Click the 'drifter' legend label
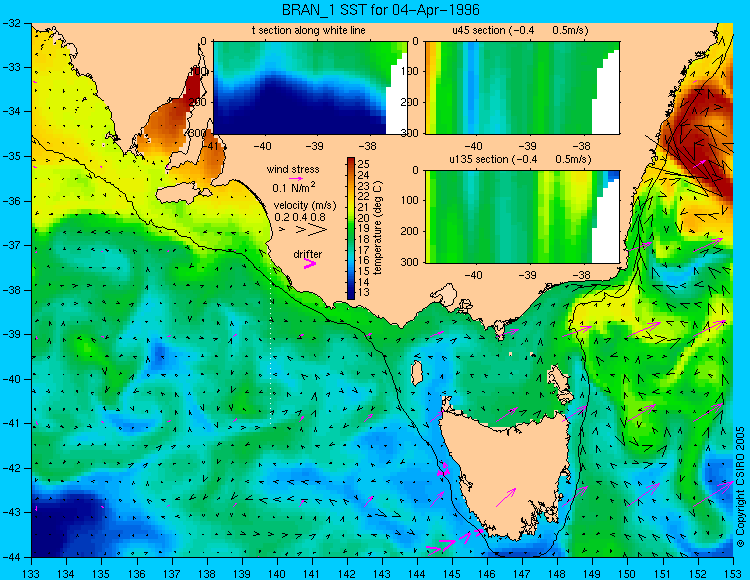The image size is (750, 580). pos(308,254)
